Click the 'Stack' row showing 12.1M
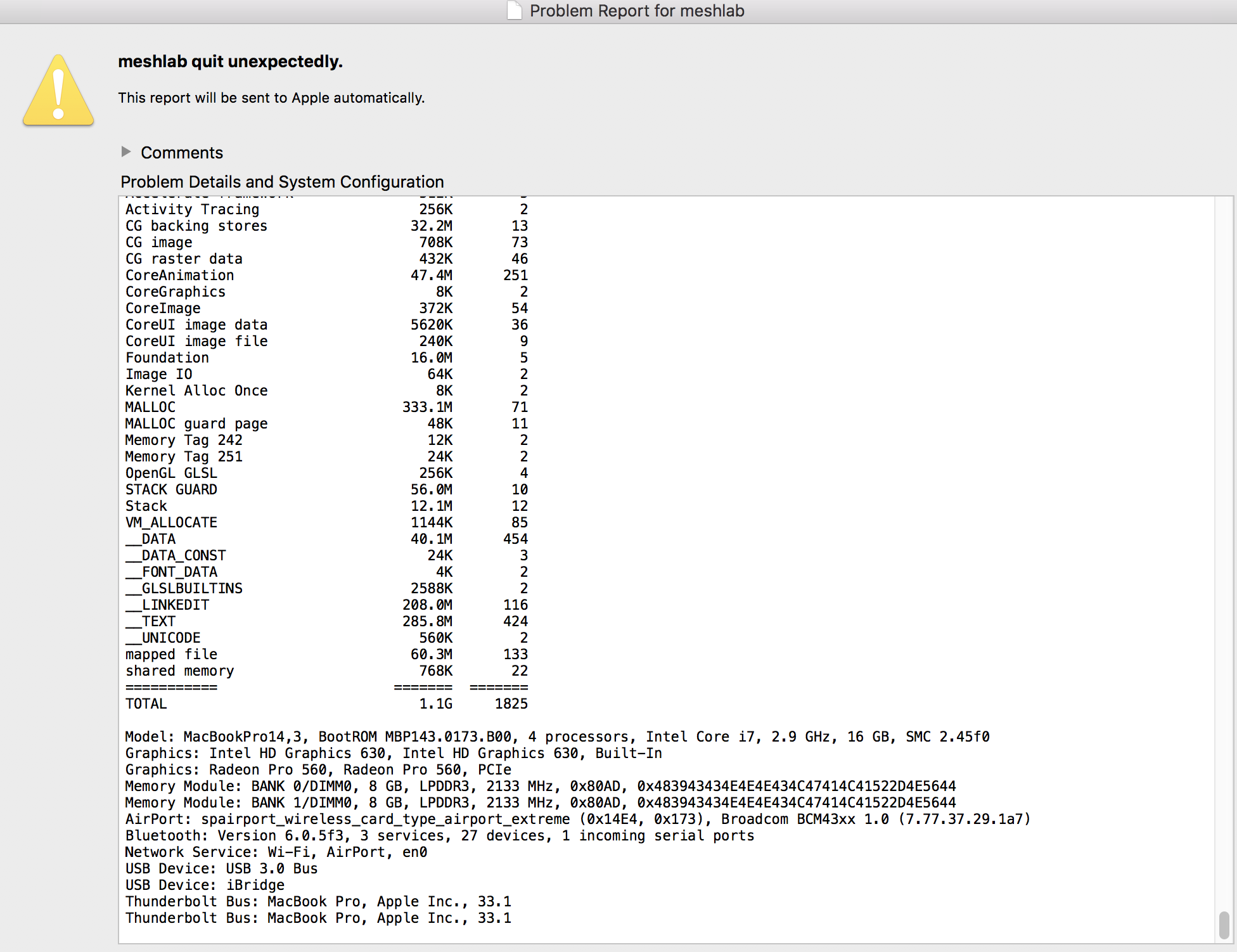Screen dimensions: 1237x952 pyautogui.click(x=326, y=506)
